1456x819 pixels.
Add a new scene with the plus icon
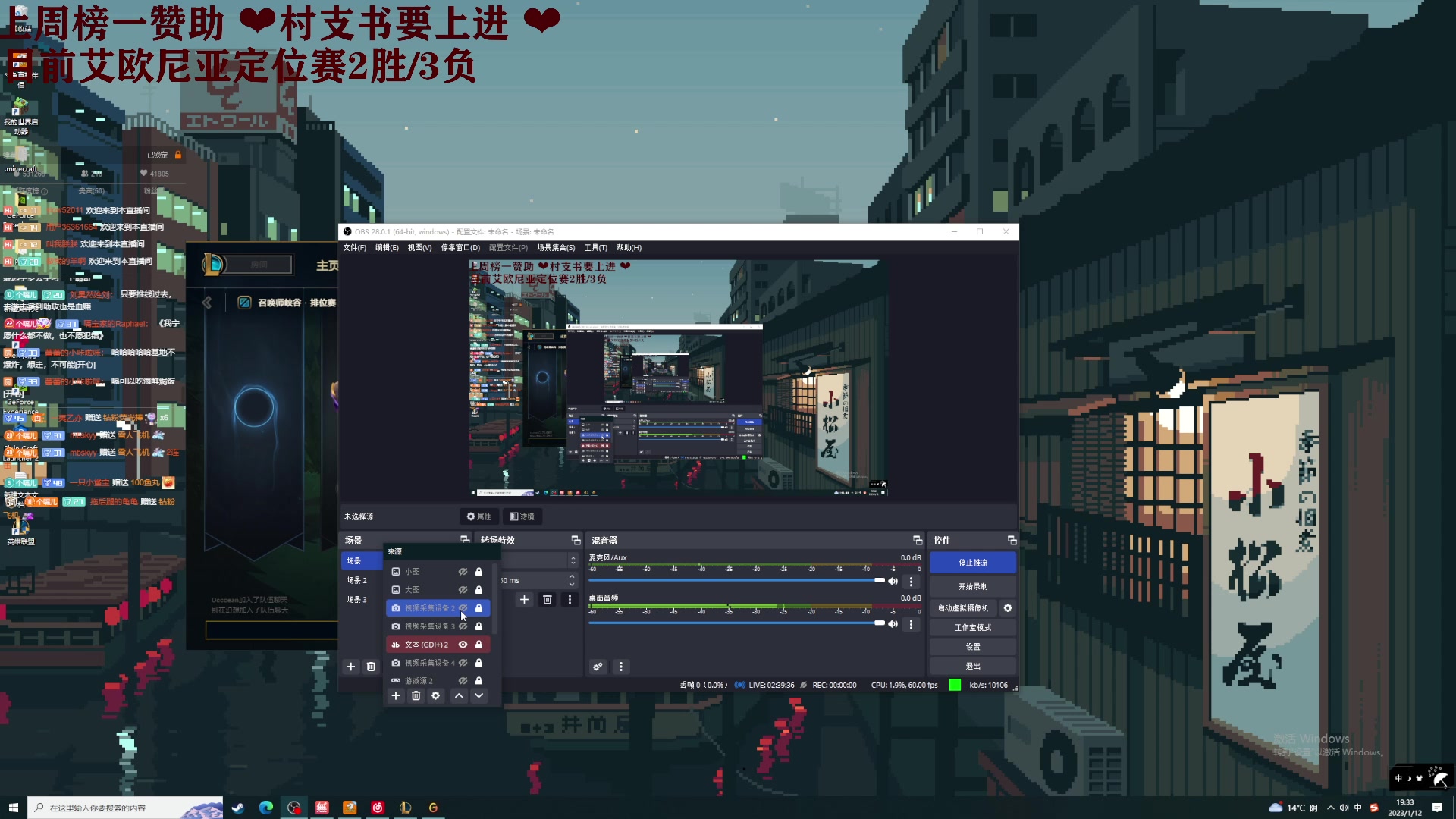point(350,667)
